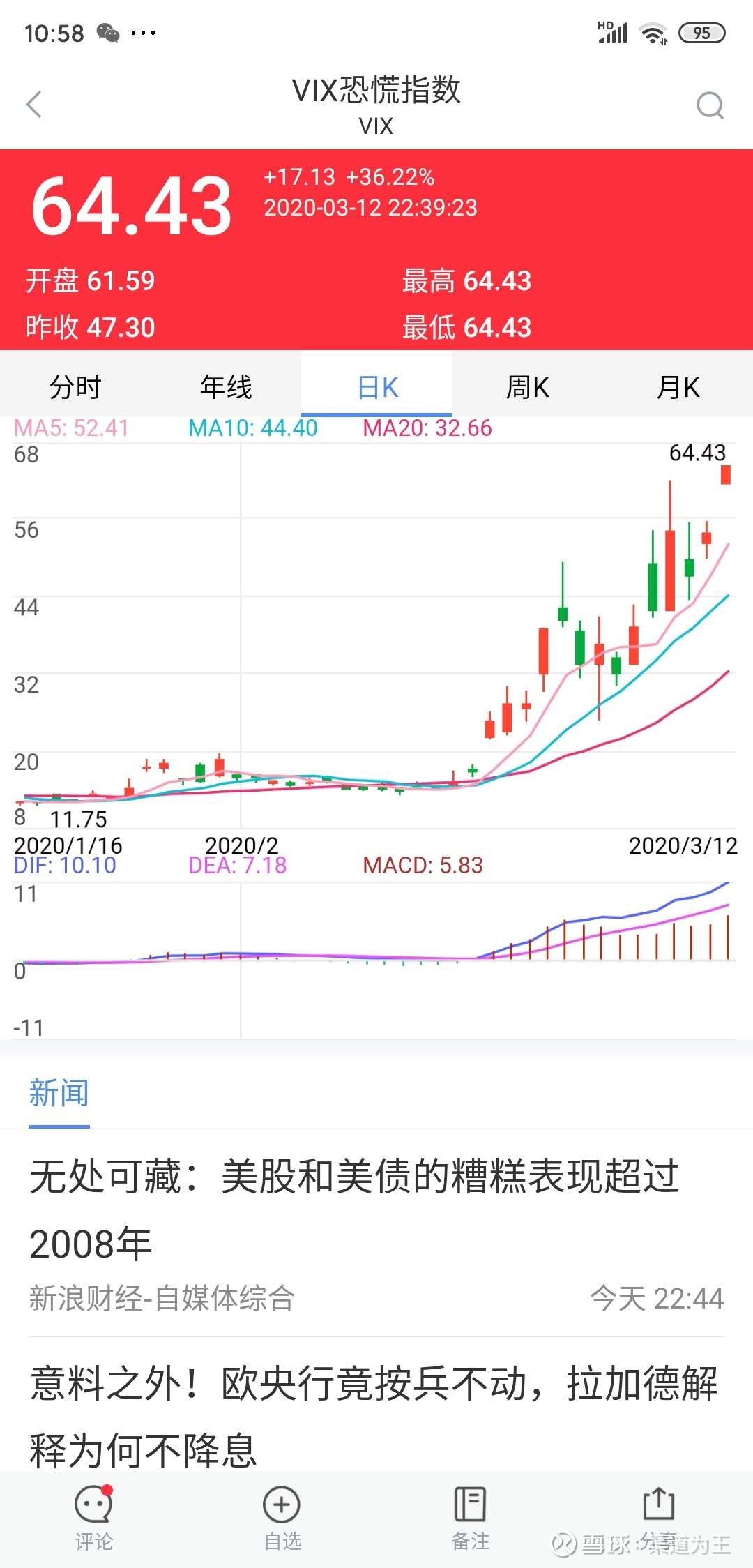Tap the three-dots notification overflow icon
753x1568 pixels.
pyautogui.click(x=144, y=33)
